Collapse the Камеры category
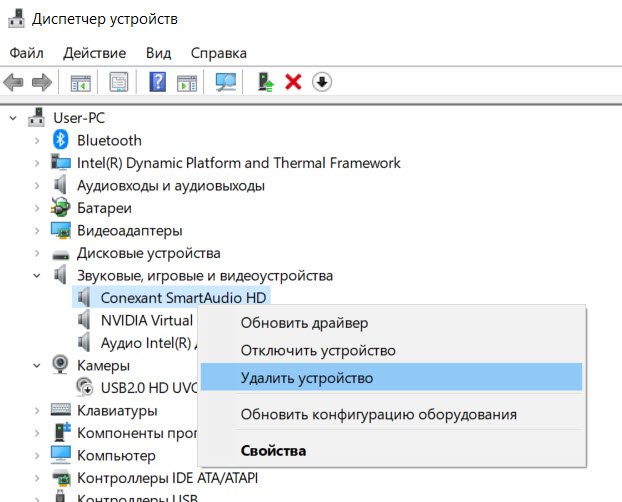This screenshot has height=502, width=622. (x=37, y=365)
